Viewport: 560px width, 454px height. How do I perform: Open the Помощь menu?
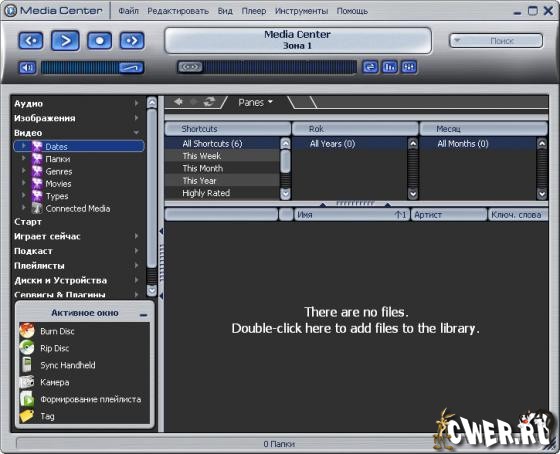(352, 11)
